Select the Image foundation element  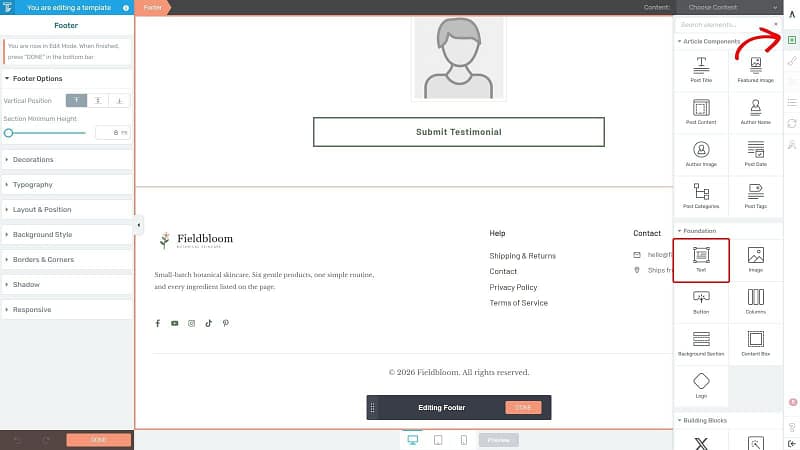pyautogui.click(x=756, y=260)
